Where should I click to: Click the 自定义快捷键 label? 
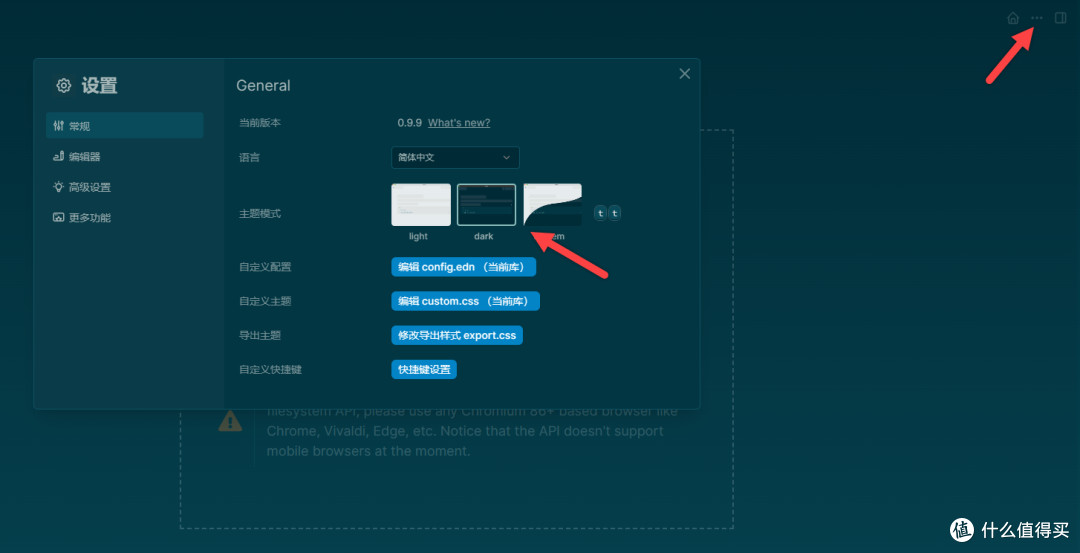click(270, 369)
